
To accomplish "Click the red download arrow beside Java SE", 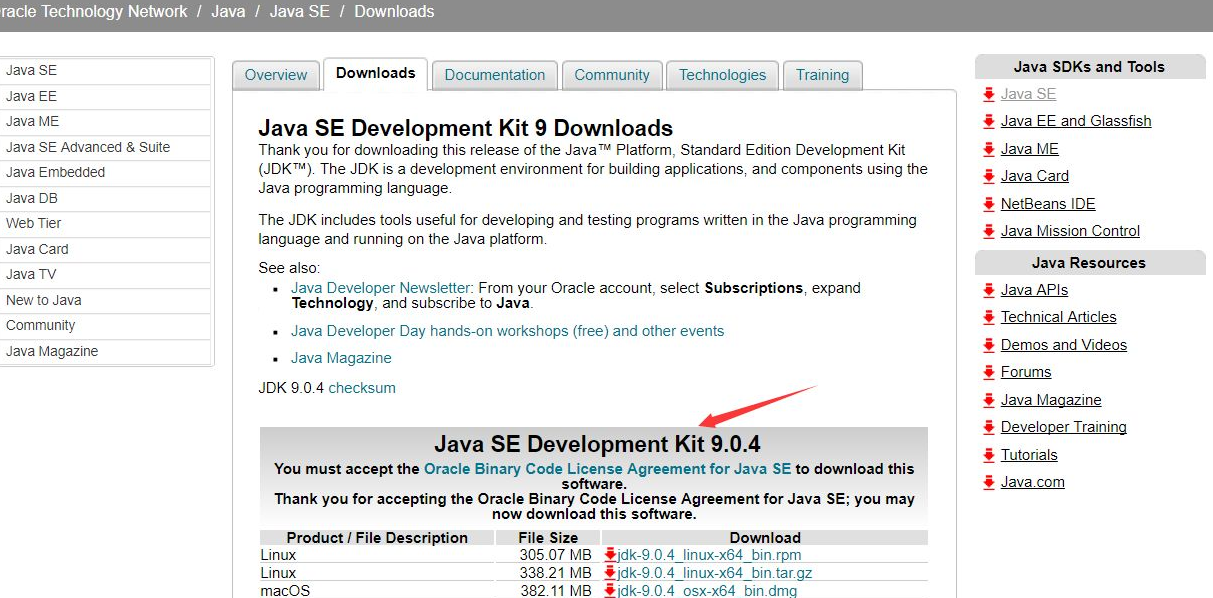I will (988, 94).
